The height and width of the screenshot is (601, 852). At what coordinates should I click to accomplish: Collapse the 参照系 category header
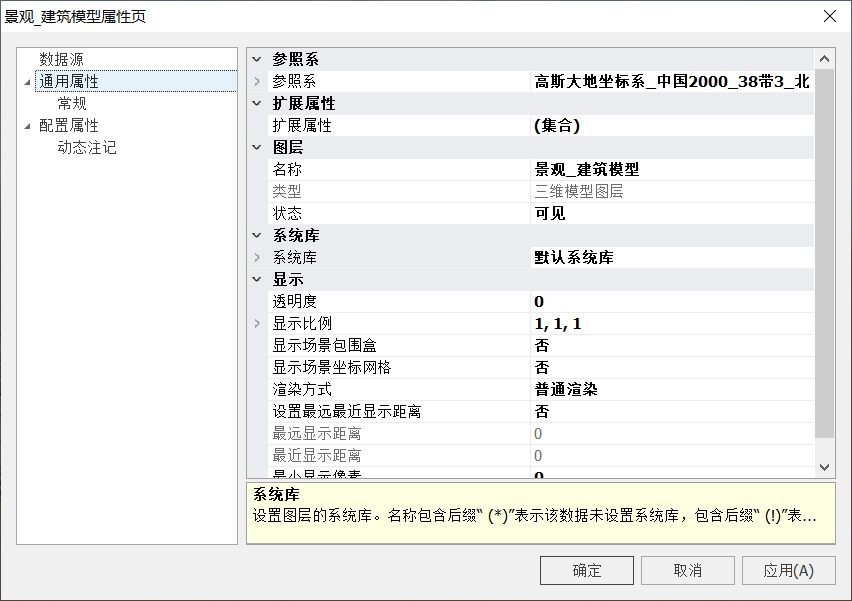click(257, 60)
